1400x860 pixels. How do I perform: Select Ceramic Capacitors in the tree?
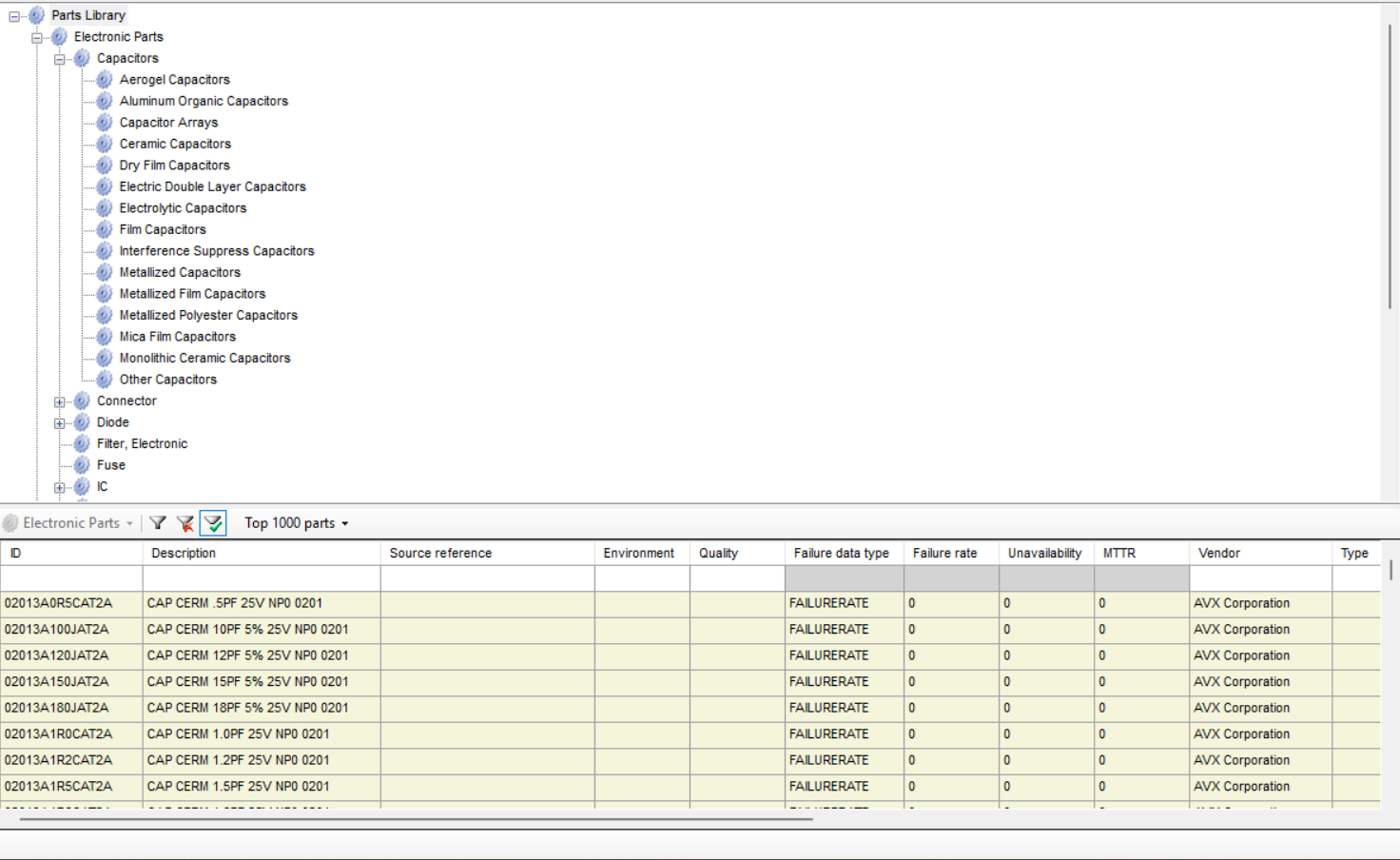pyautogui.click(x=175, y=144)
